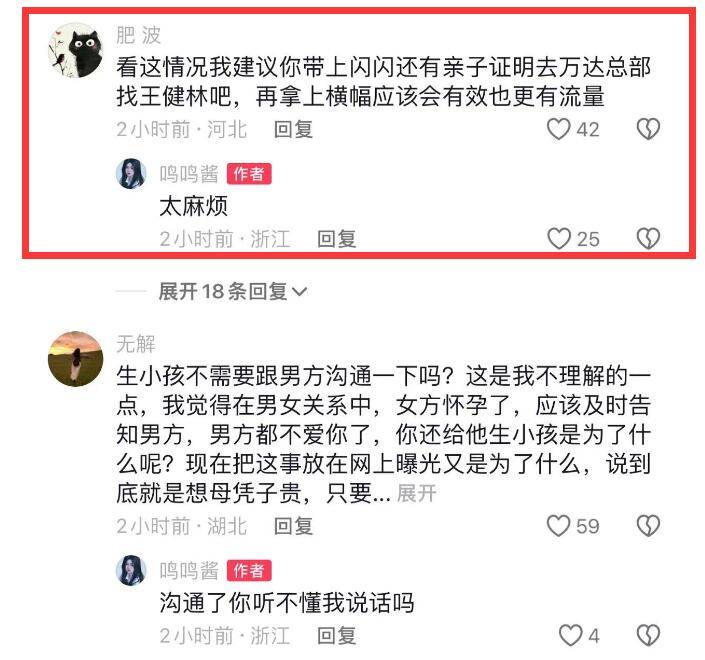Click the chevron next to 展开18条回复

coord(299,292)
